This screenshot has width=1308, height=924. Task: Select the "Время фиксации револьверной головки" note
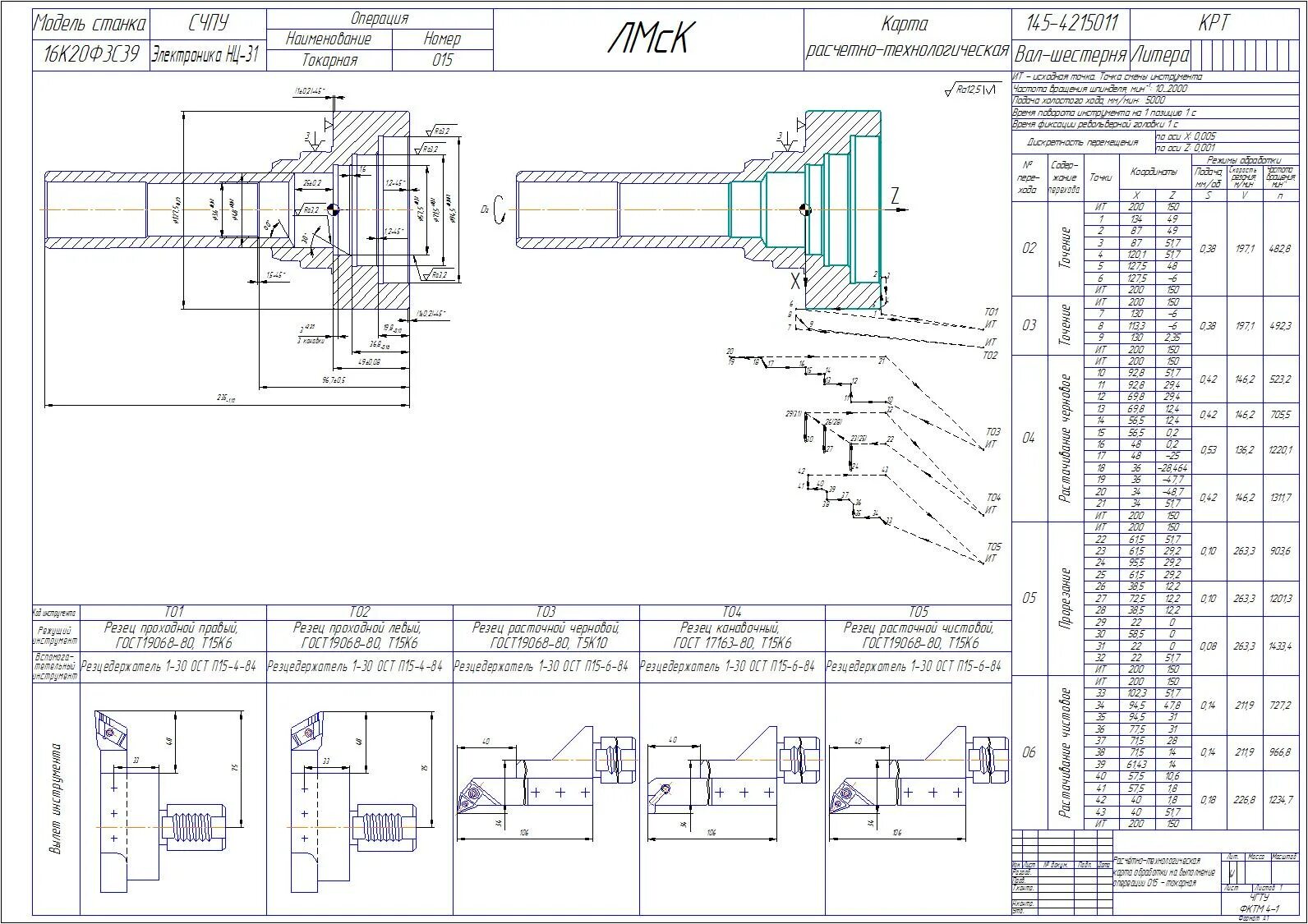tap(1095, 124)
